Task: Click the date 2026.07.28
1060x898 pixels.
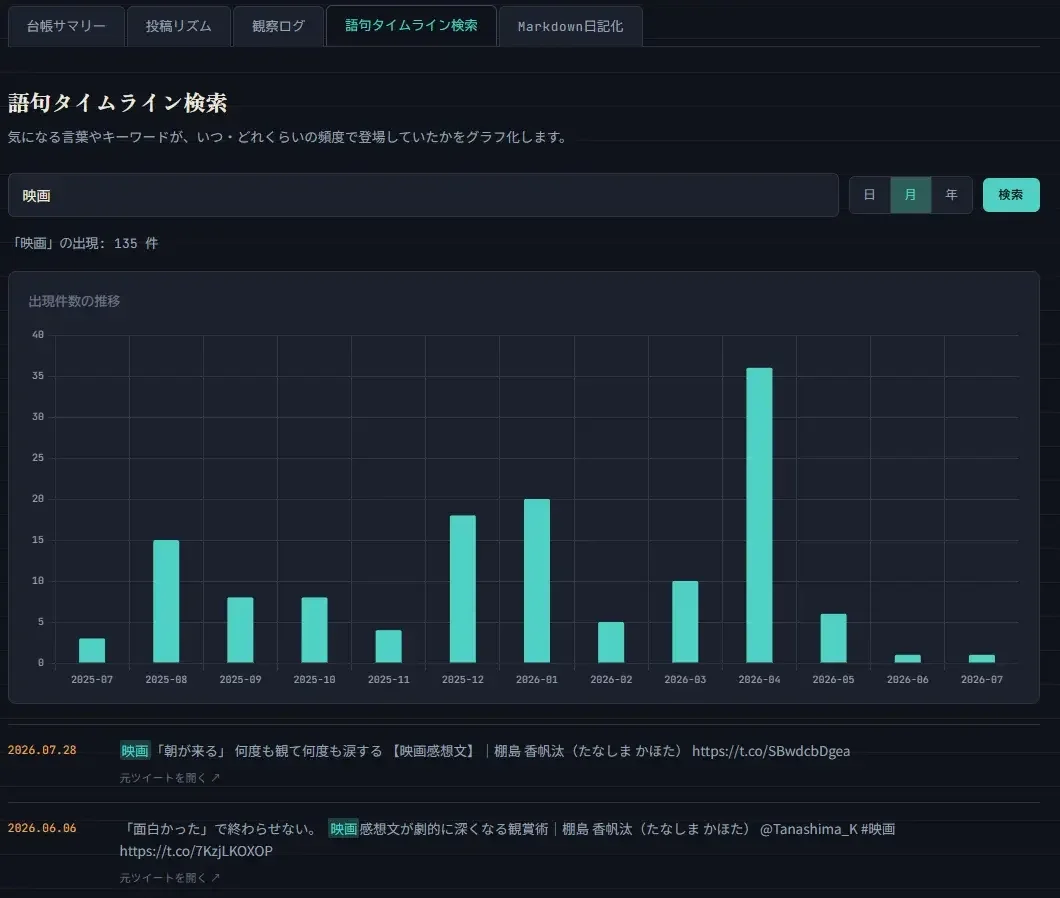Action: (42, 750)
